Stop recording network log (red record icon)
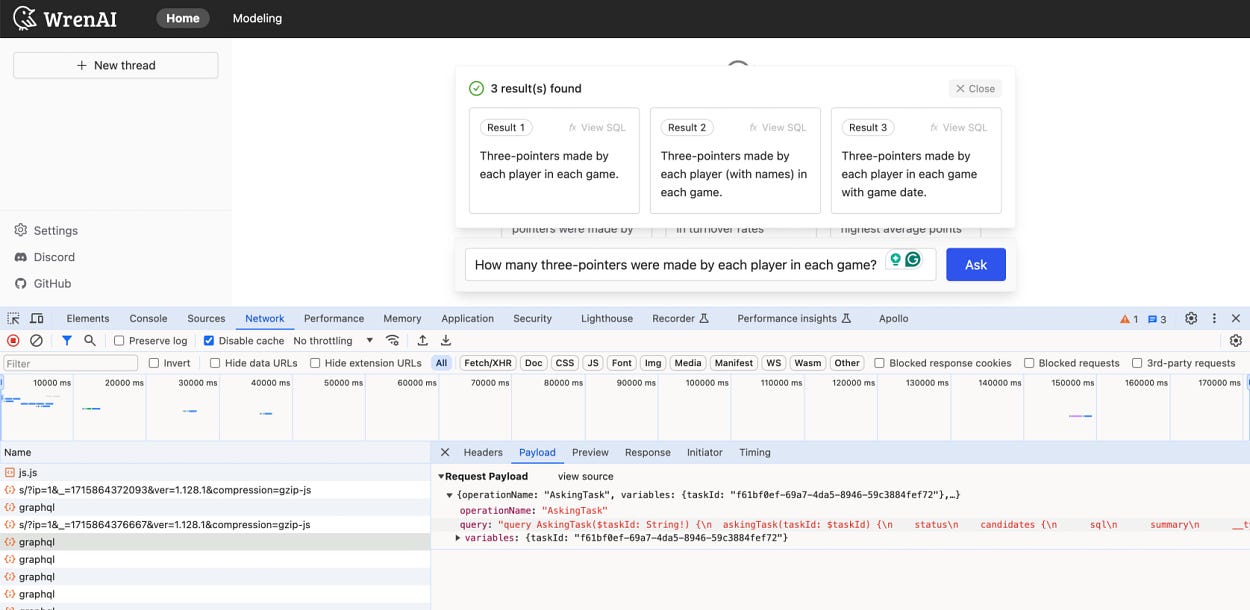Screen dimensions: 1250x610 pyautogui.click(x=12, y=340)
